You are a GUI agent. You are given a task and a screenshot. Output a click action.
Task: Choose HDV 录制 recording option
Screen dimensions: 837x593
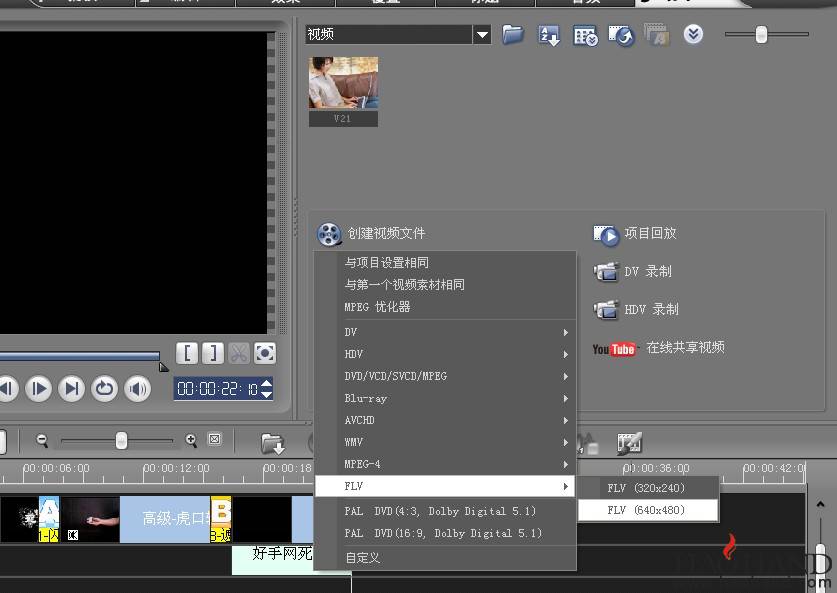(651, 309)
